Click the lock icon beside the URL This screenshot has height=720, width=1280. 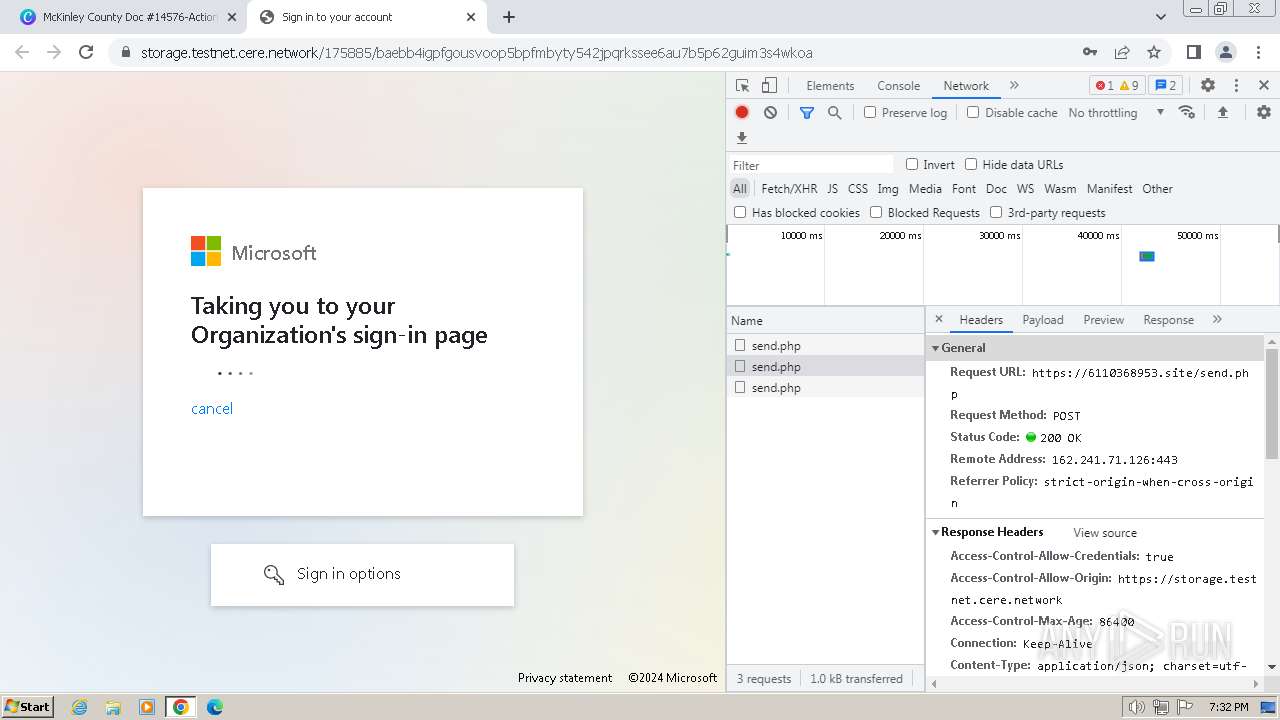[125, 53]
